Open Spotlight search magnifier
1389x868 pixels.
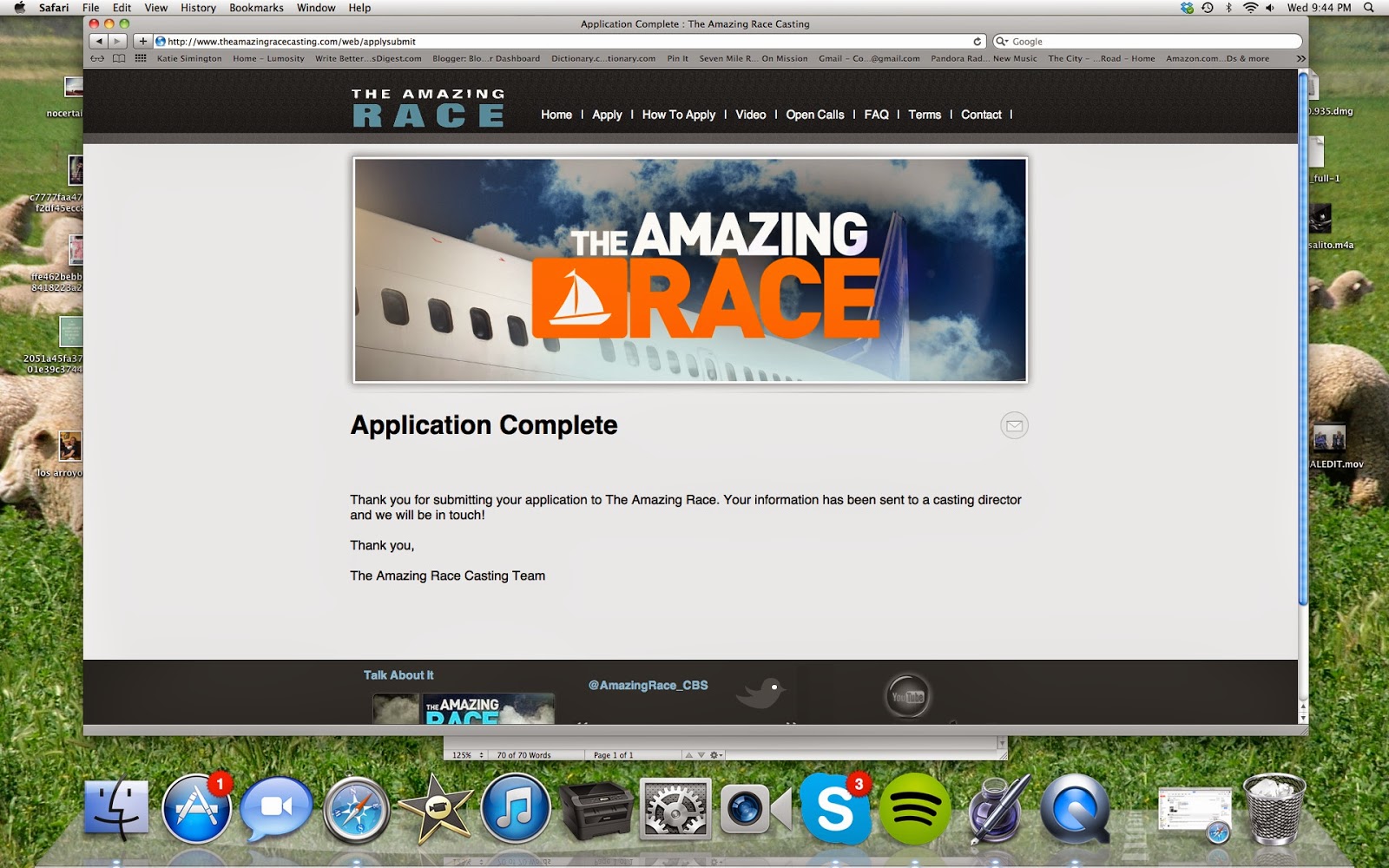(x=1369, y=8)
